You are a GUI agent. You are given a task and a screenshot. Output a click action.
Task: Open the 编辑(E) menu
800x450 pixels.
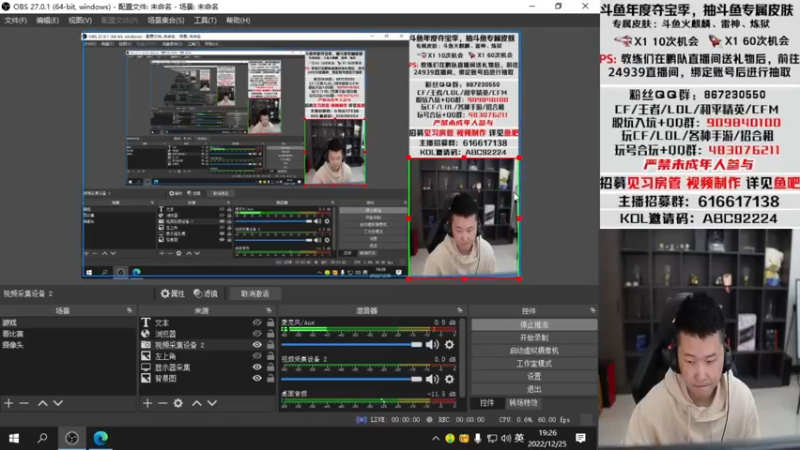[x=47, y=20]
